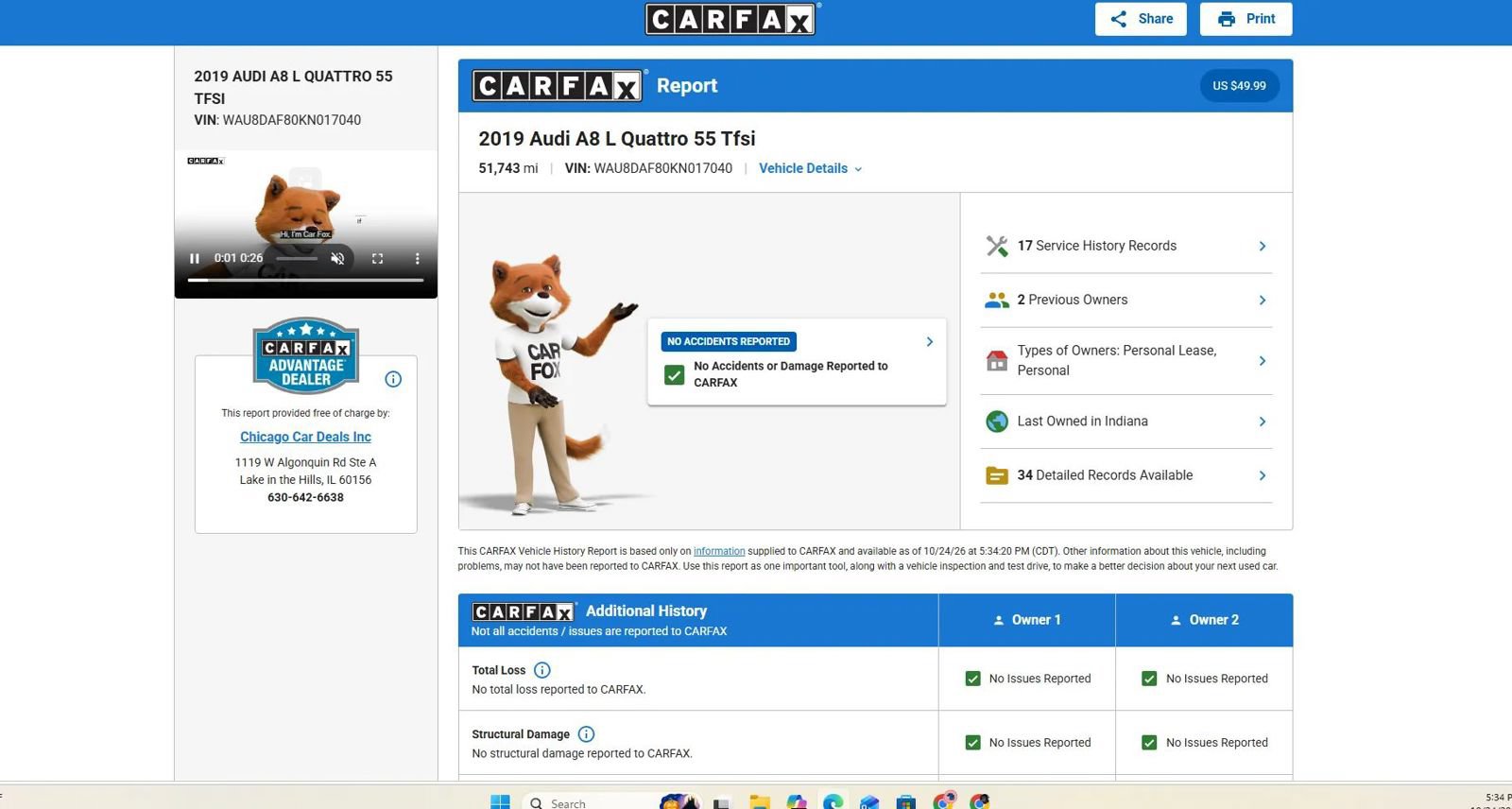Expand the 2 Previous Owners chevron

click(x=1263, y=300)
